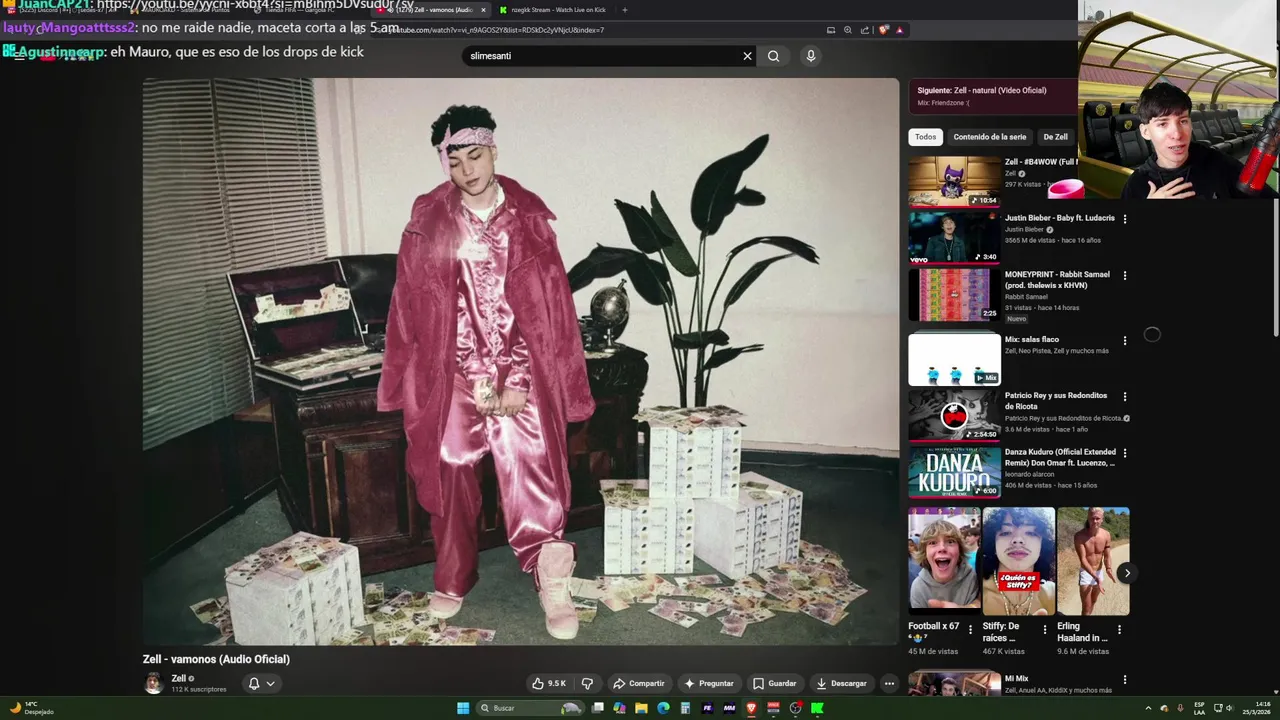Screen dimensions: 1280x720
Task: Open Zell channel avatar
Action: [x=153, y=683]
